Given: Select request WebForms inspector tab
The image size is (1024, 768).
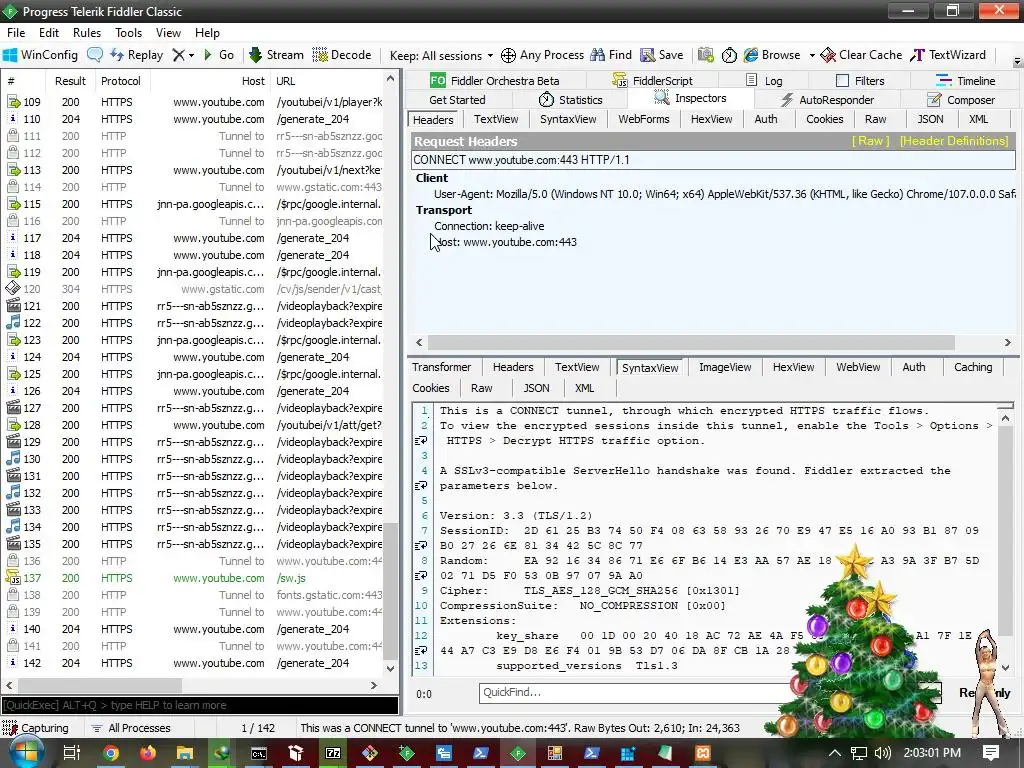Looking at the screenshot, I should (643, 119).
